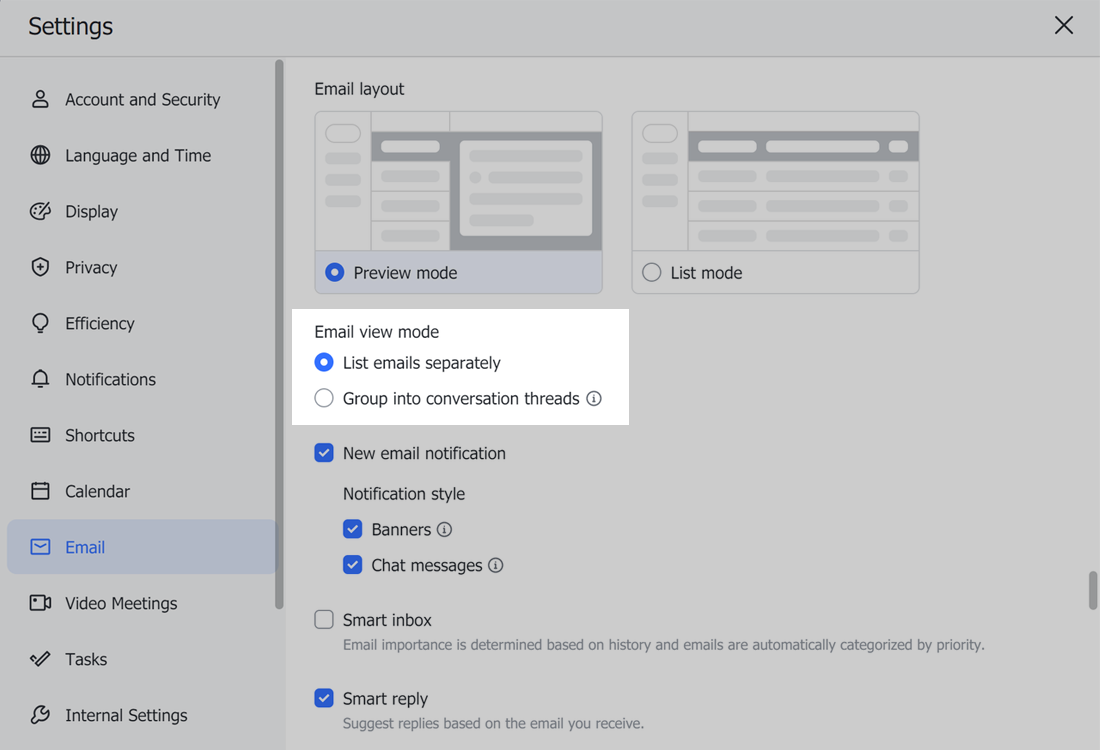This screenshot has height=750, width=1100.
Task: Click the info icon next to Banners
Action: coord(445,529)
